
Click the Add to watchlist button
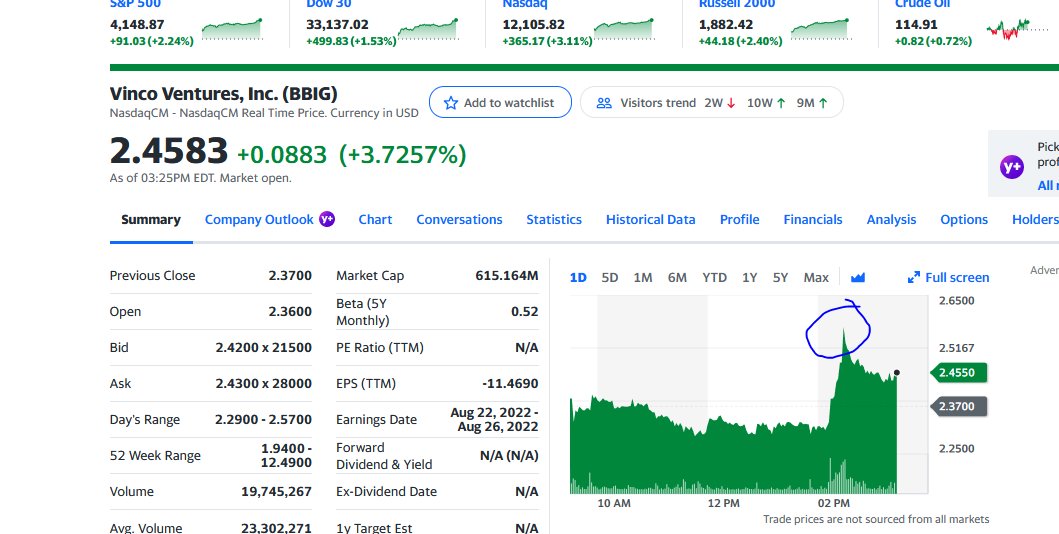pyautogui.click(x=500, y=103)
